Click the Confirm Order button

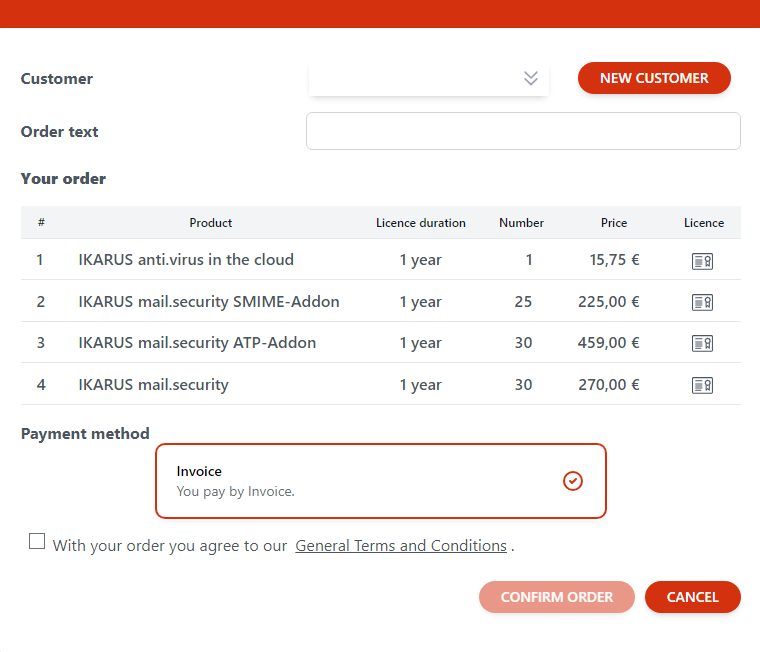[x=556, y=597]
